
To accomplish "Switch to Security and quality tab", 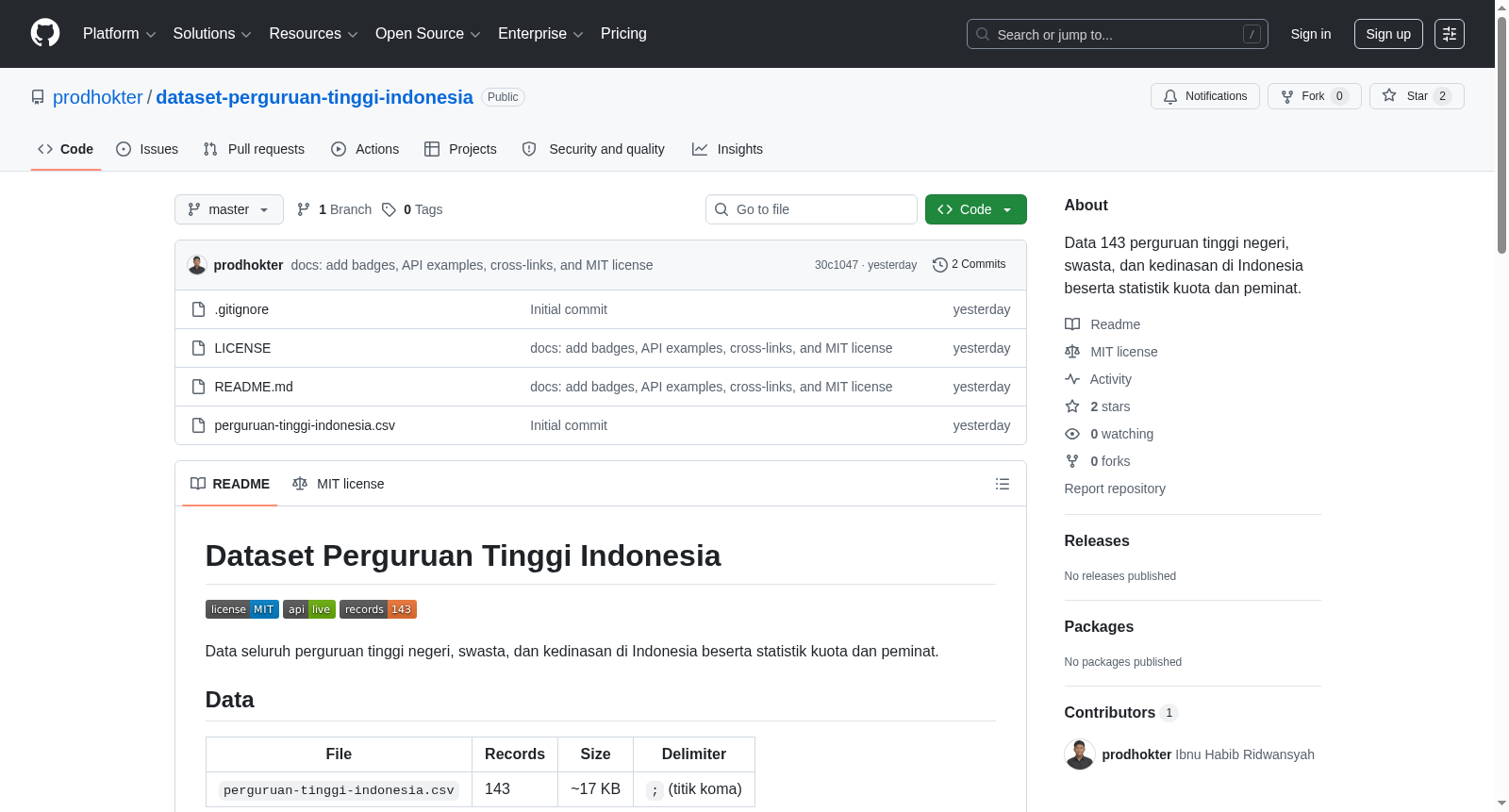I will (x=593, y=149).
